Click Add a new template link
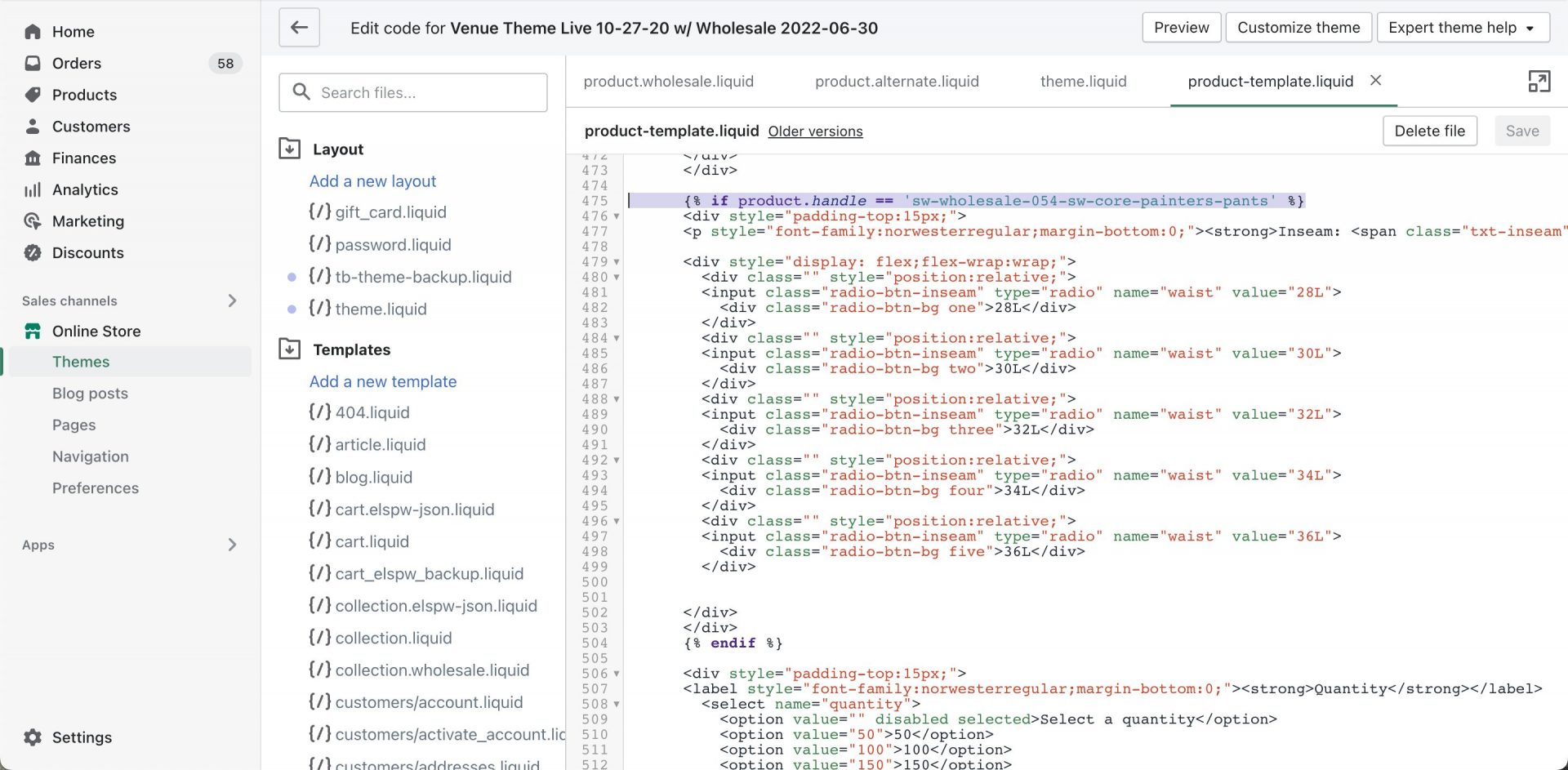This screenshot has height=770, width=1568. pyautogui.click(x=383, y=381)
